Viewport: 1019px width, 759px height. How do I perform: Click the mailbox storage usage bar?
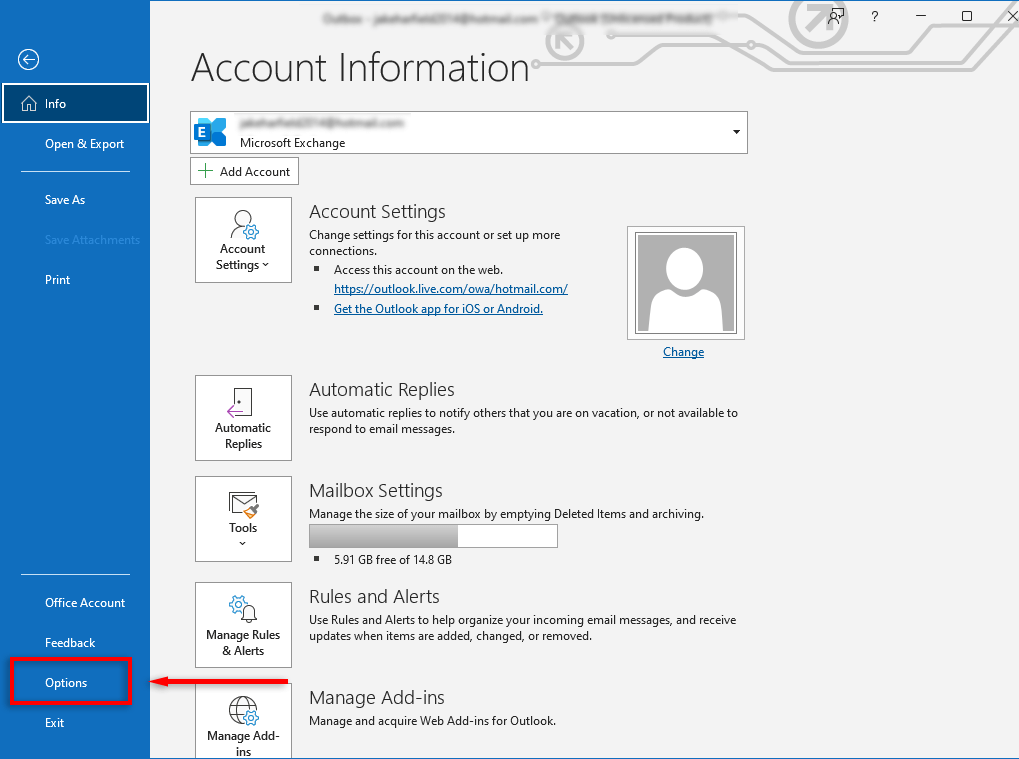coord(433,536)
